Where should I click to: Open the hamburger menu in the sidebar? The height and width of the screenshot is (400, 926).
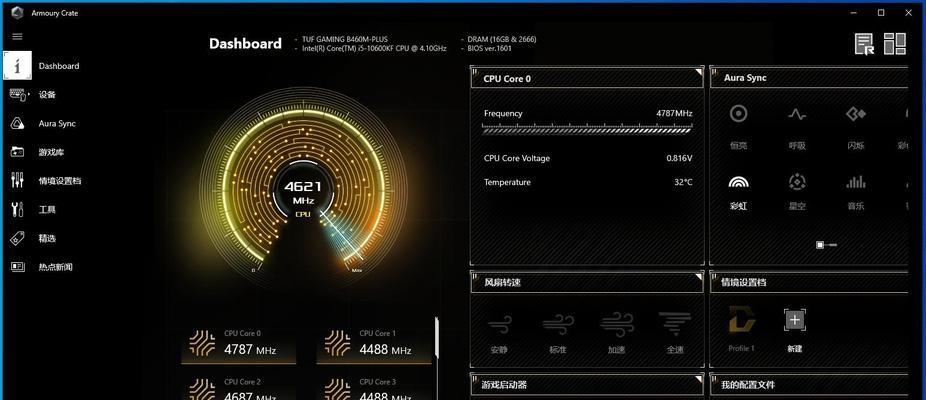click(17, 37)
